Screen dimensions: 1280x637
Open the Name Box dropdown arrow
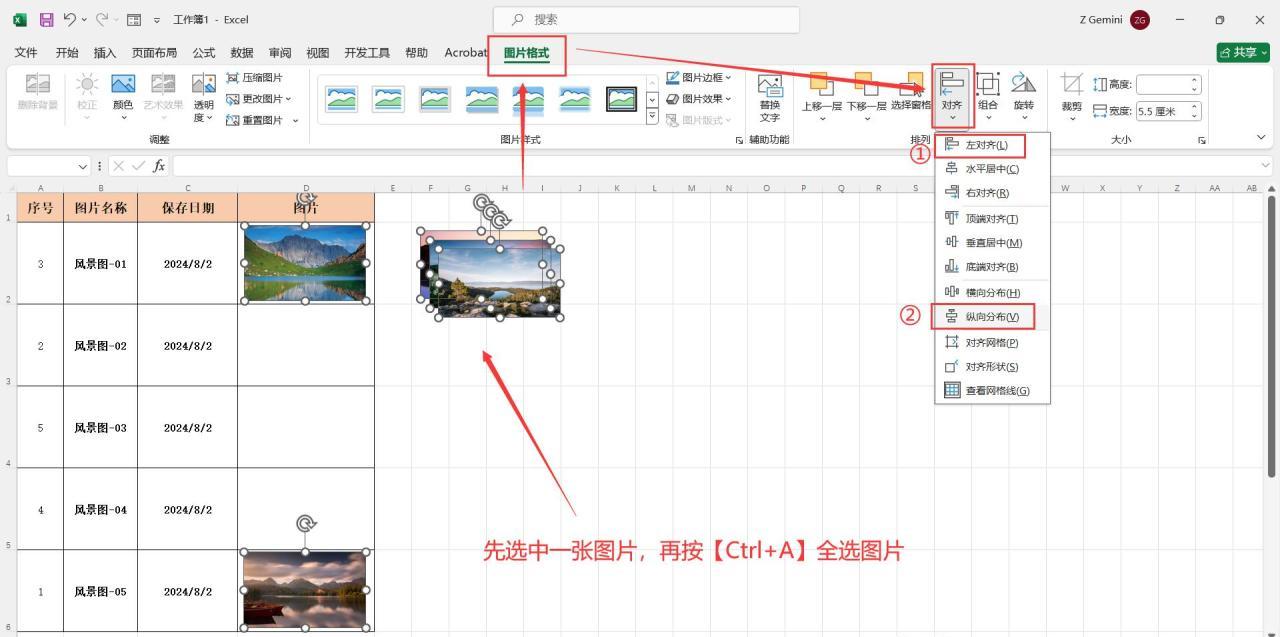(83, 166)
